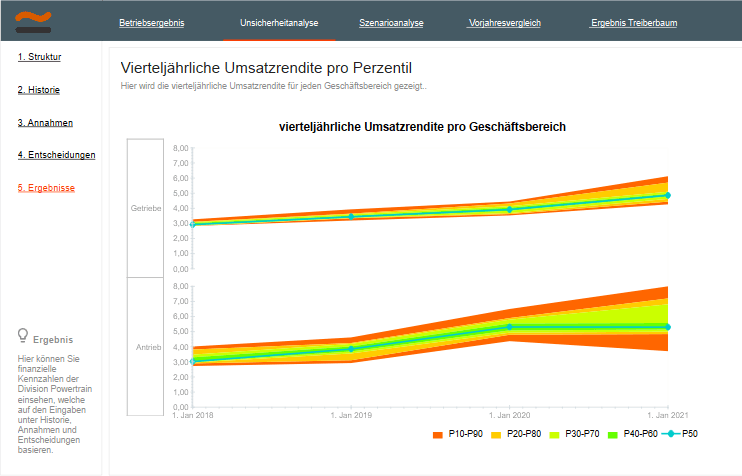Click the Ergebnis lightbulb icon
The image size is (742, 476).
click(x=23, y=337)
